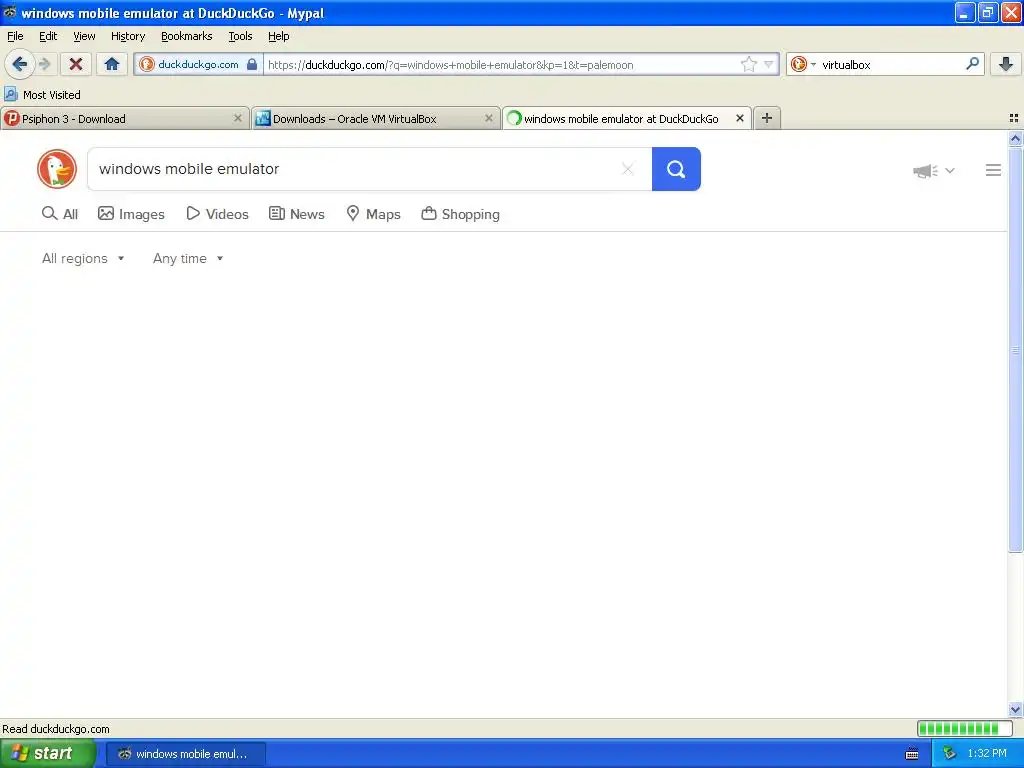Click the vertical scrollbar thumb
This screenshot has height=768, width=1024.
point(1015,350)
